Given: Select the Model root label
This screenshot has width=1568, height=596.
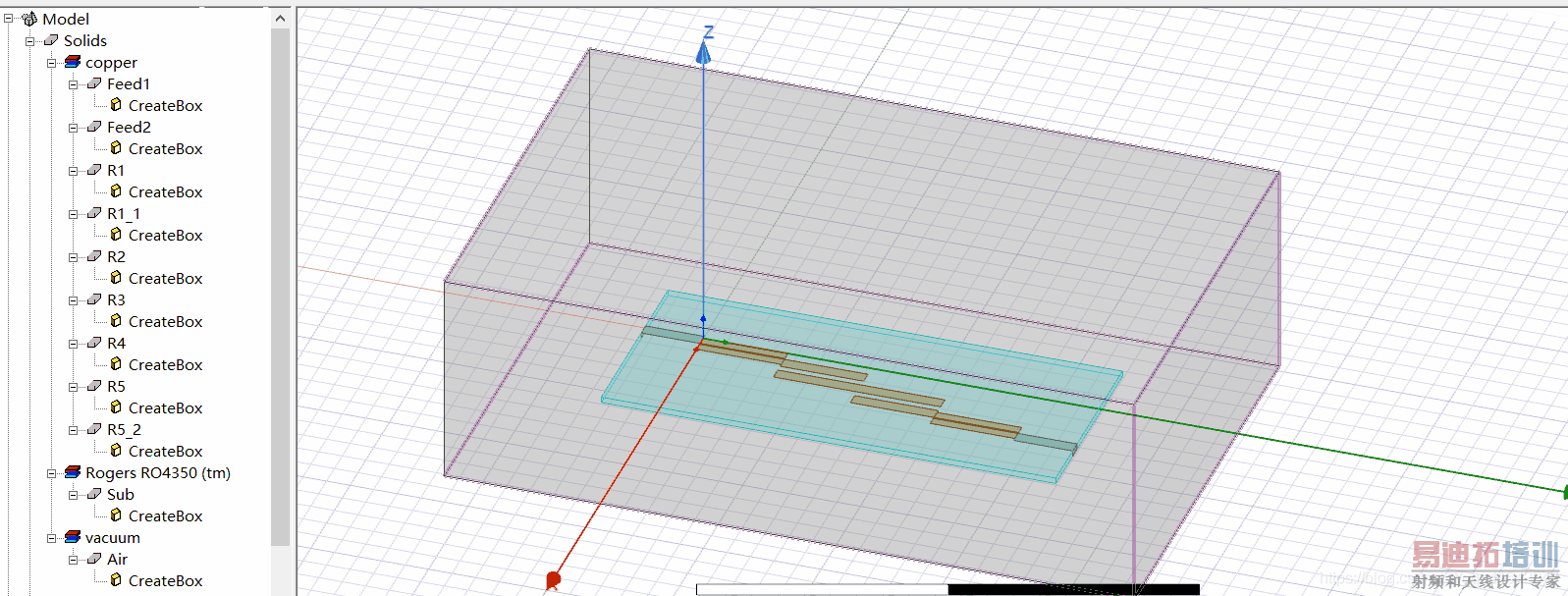Looking at the screenshot, I should [x=66, y=19].
